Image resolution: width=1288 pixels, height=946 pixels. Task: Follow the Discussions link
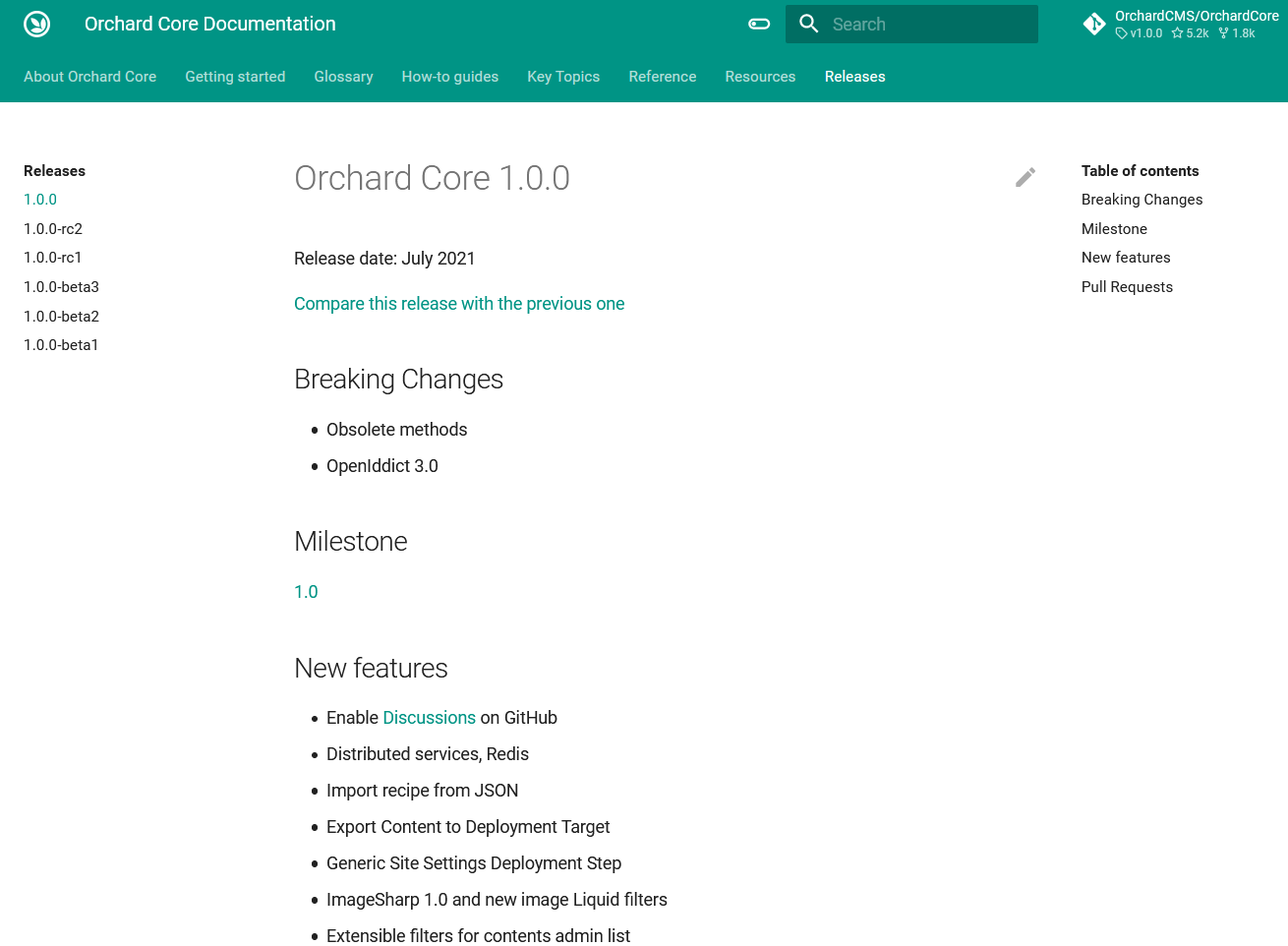429,718
